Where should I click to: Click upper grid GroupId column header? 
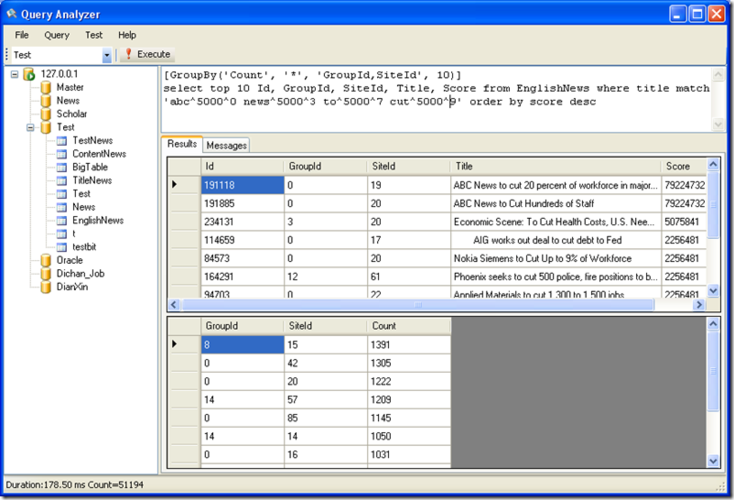(325, 166)
